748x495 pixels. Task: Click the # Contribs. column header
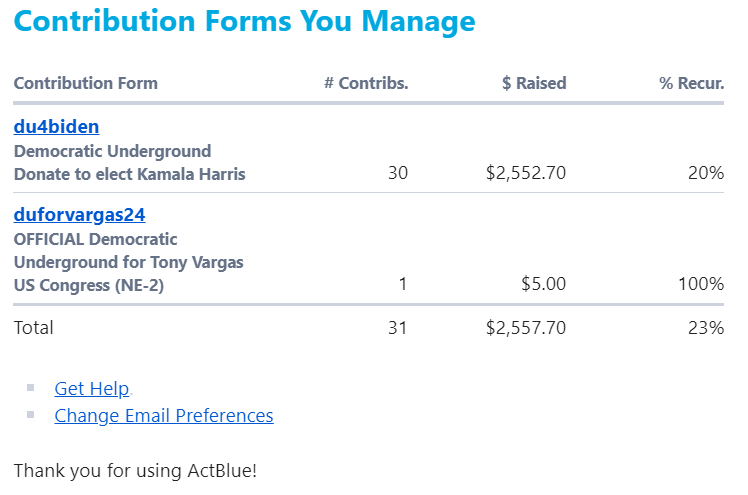click(366, 83)
